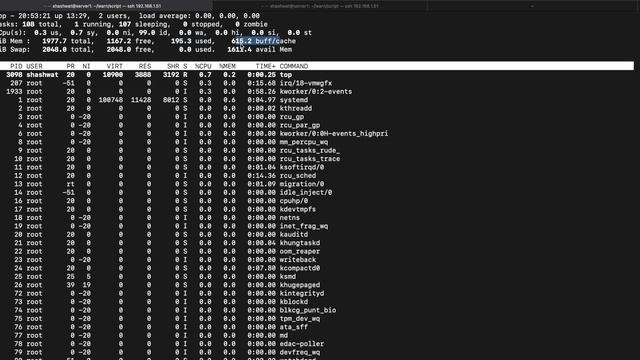This screenshot has width=640, height=360.
Task: Click systemd's RES value 11428
Action: pos(141,100)
